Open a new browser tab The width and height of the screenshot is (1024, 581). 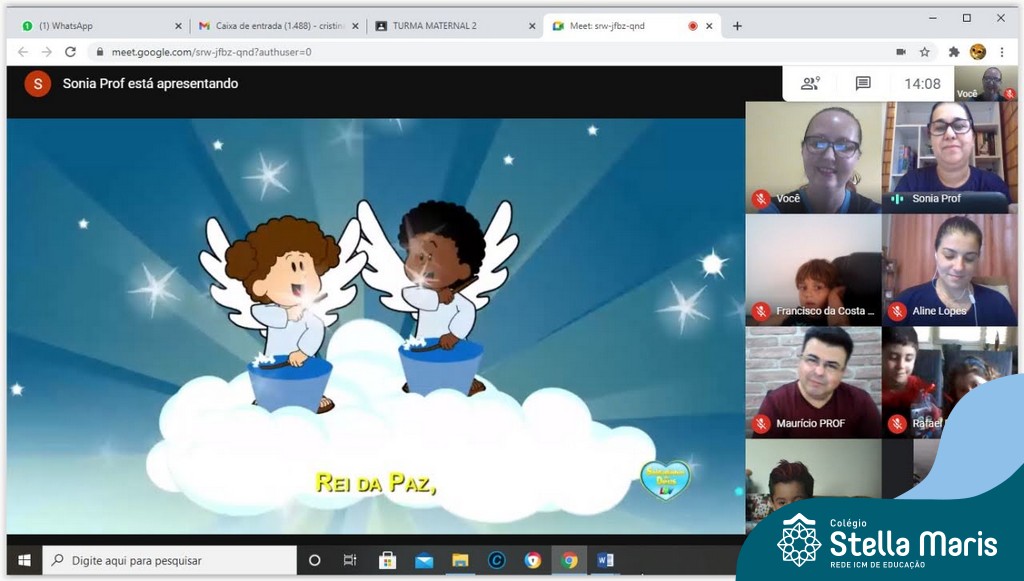point(737,26)
